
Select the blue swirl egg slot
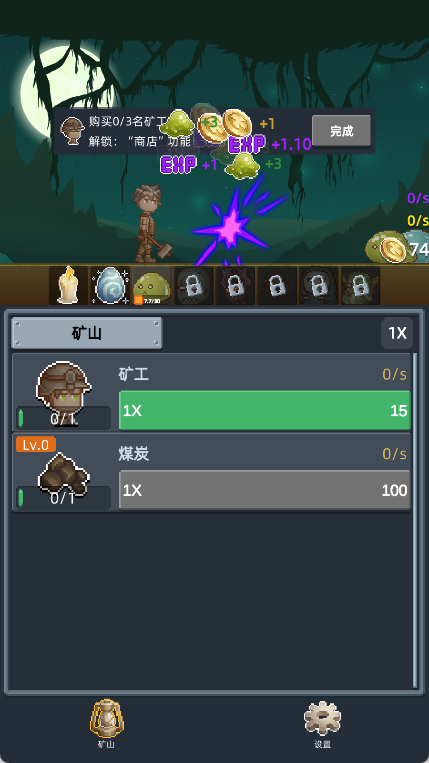[110, 285]
